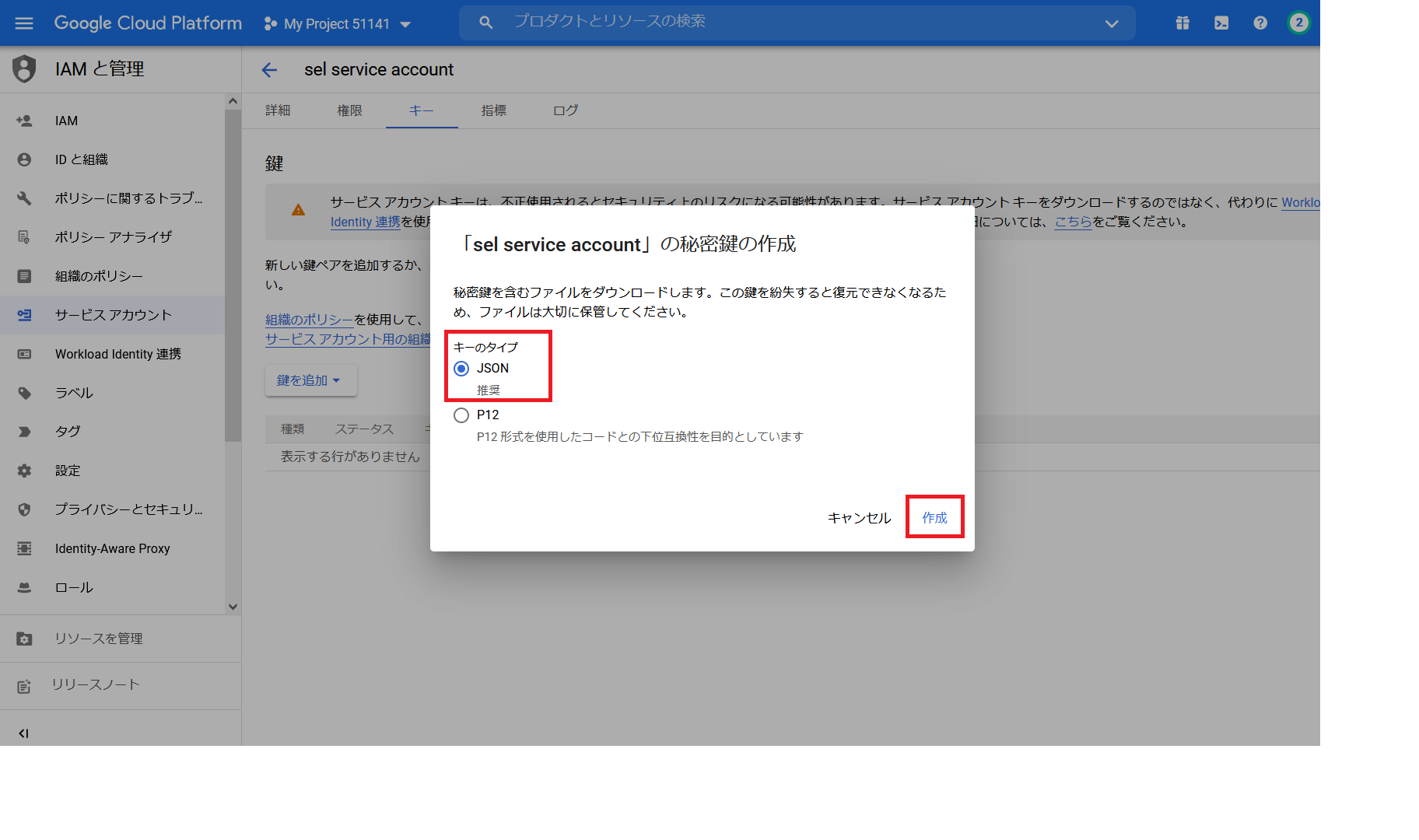
Task: Switch to the ログ tab
Action: (x=566, y=110)
